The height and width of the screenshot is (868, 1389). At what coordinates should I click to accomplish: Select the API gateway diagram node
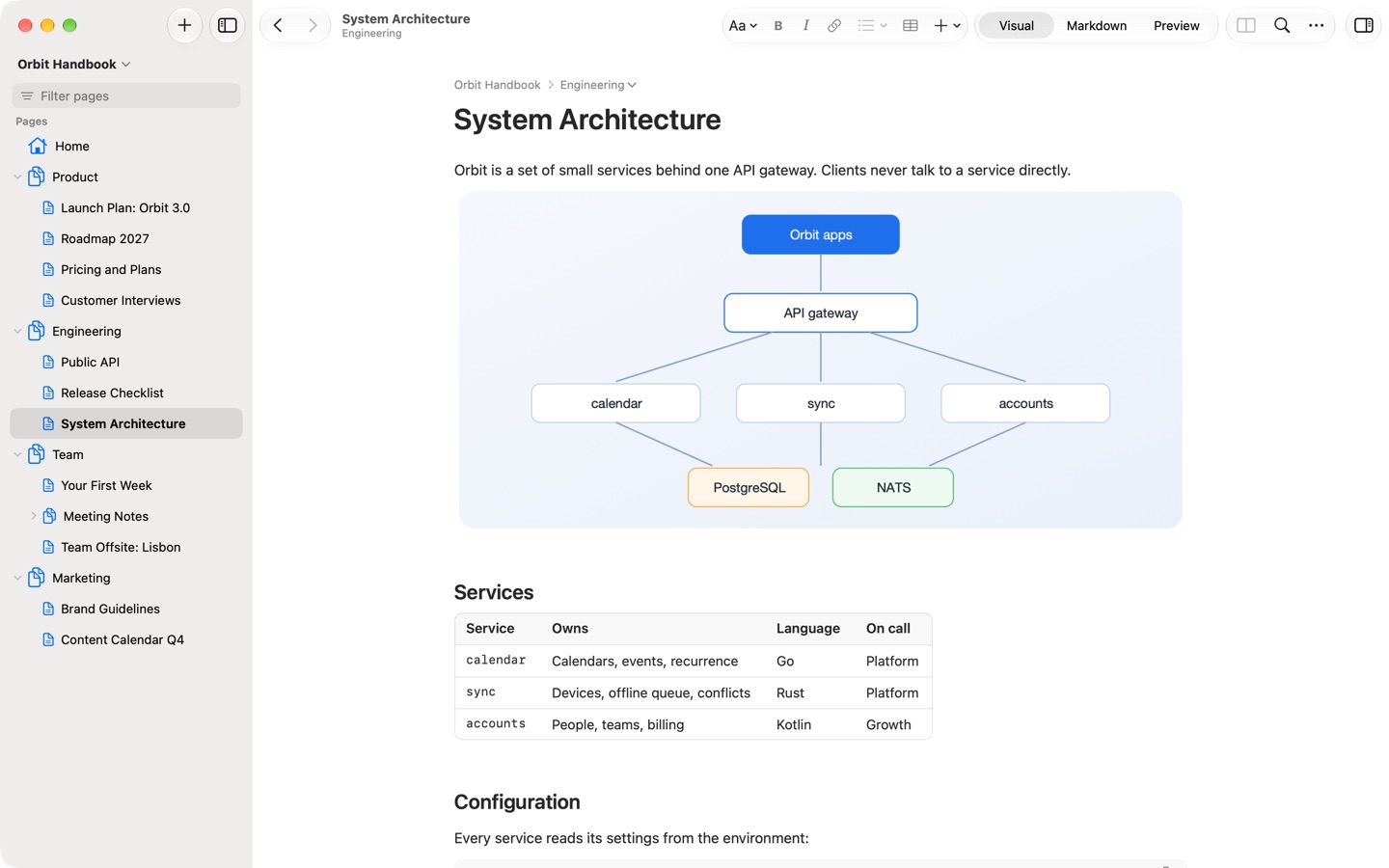click(x=821, y=312)
